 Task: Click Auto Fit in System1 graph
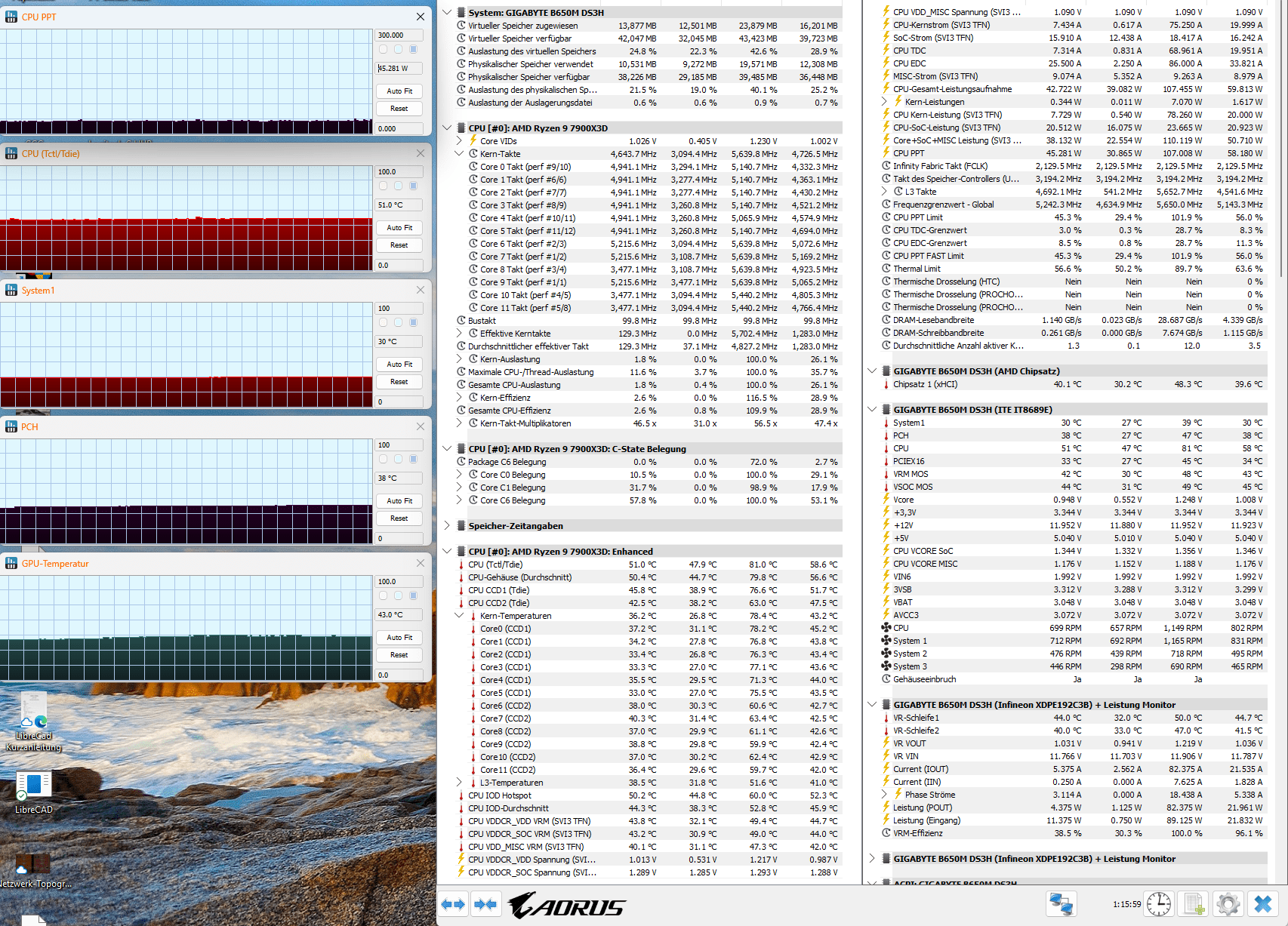tap(399, 365)
